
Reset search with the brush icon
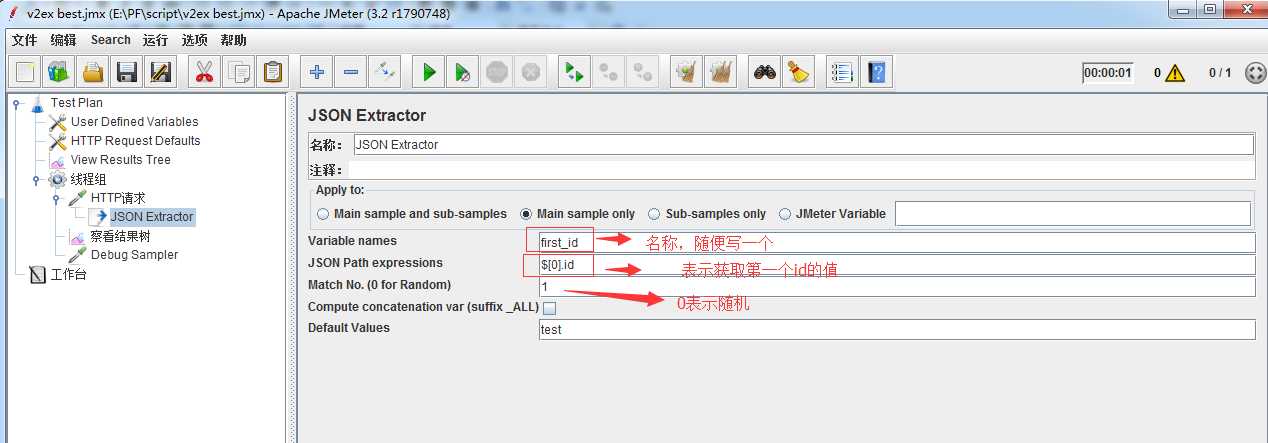tap(799, 72)
